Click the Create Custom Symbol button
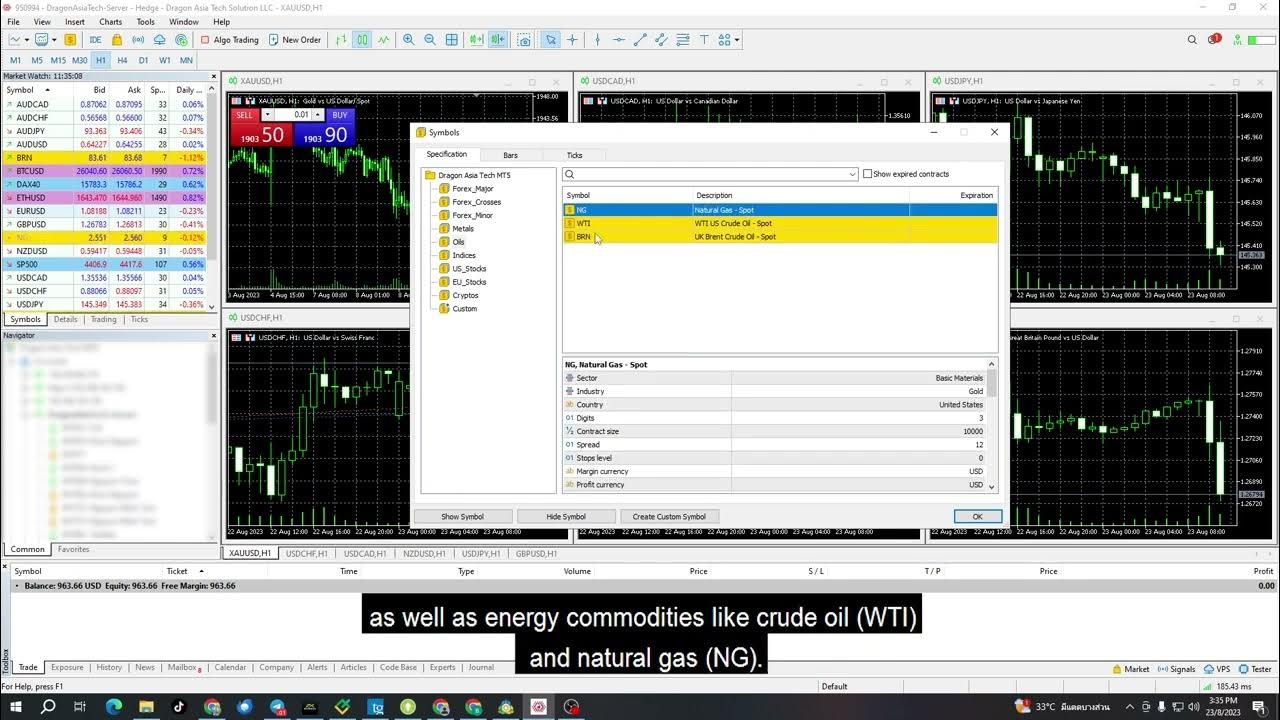Image resolution: width=1280 pixels, height=720 pixels. coord(669,517)
